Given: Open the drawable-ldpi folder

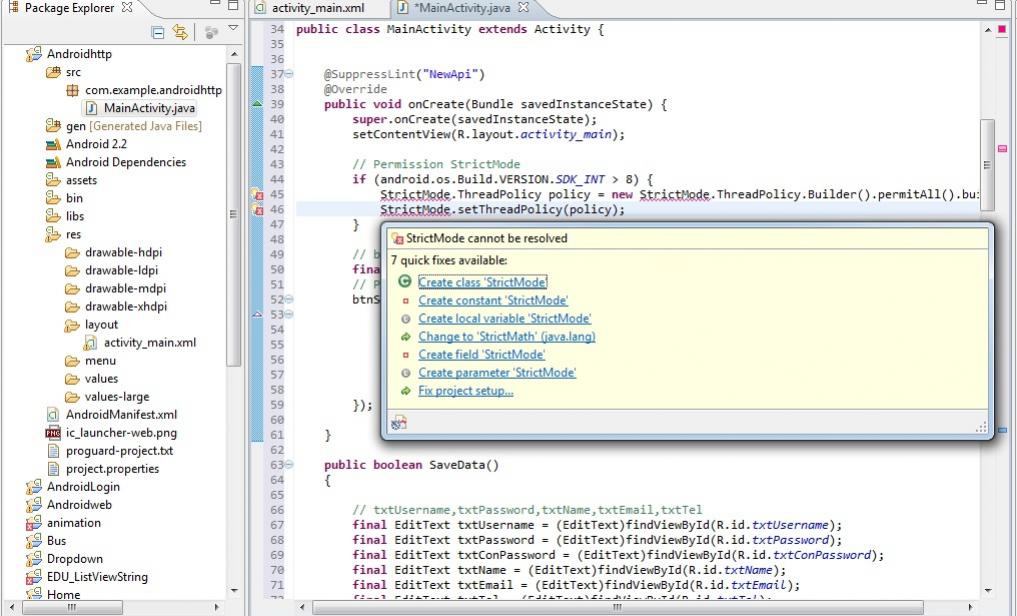Looking at the screenshot, I should click(121, 270).
